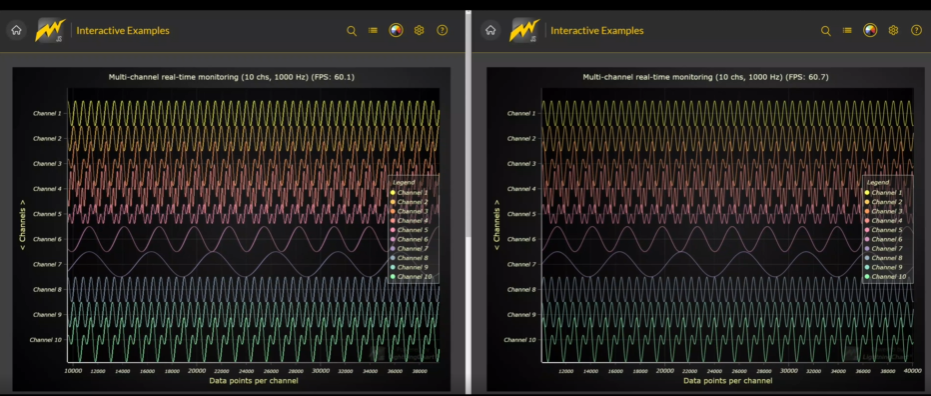
Task: Toggle Channel 6 in right chart legend
Action: (884, 239)
